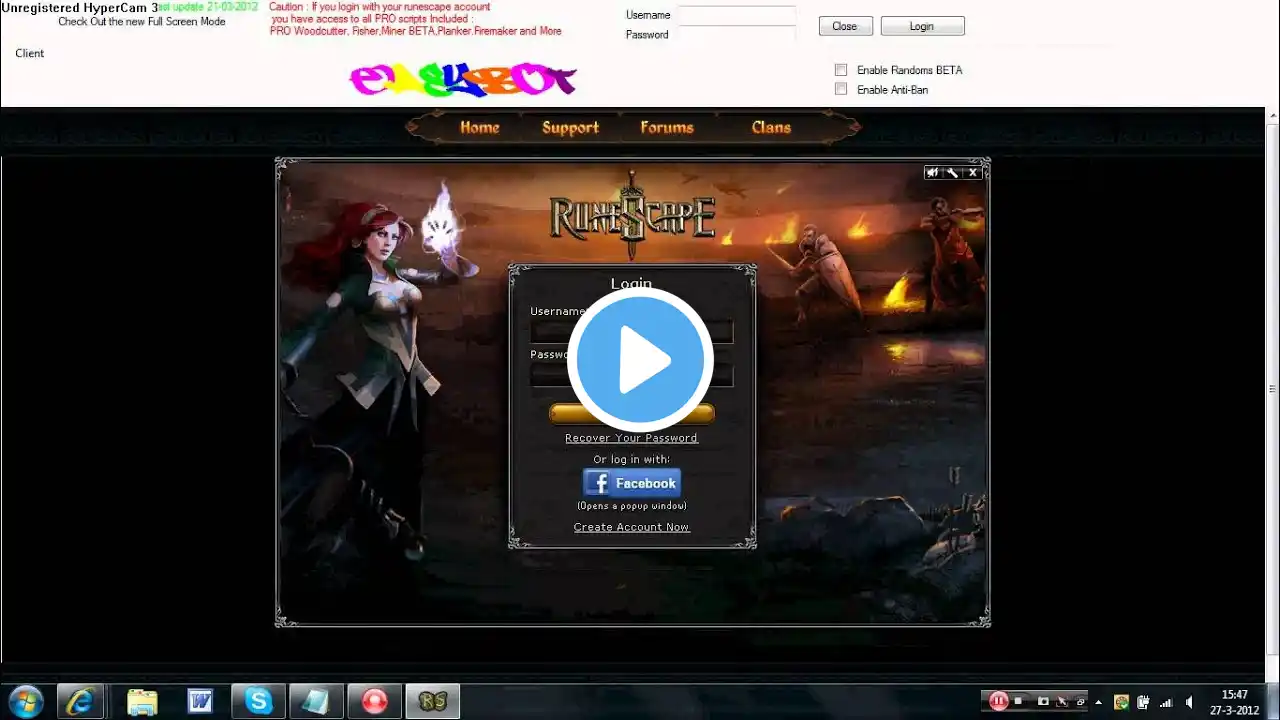
Task: Click 'Check Out the new Full Screen Mode'
Action: [142, 21]
